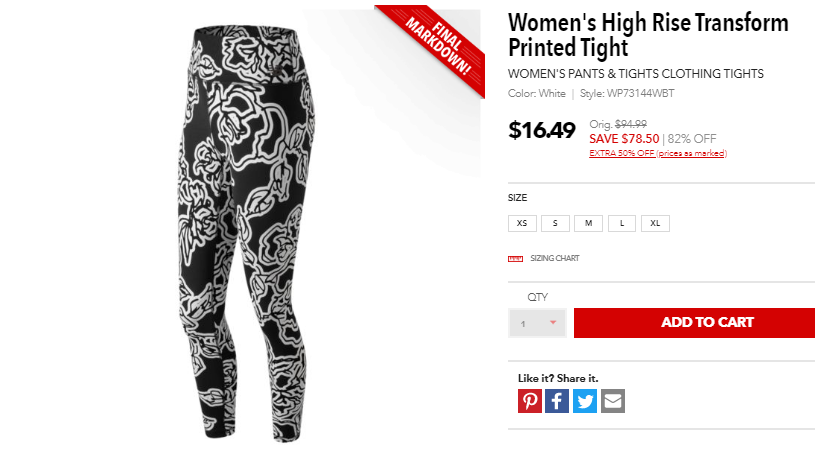Select size XS
The image size is (815, 450).
[x=522, y=223]
